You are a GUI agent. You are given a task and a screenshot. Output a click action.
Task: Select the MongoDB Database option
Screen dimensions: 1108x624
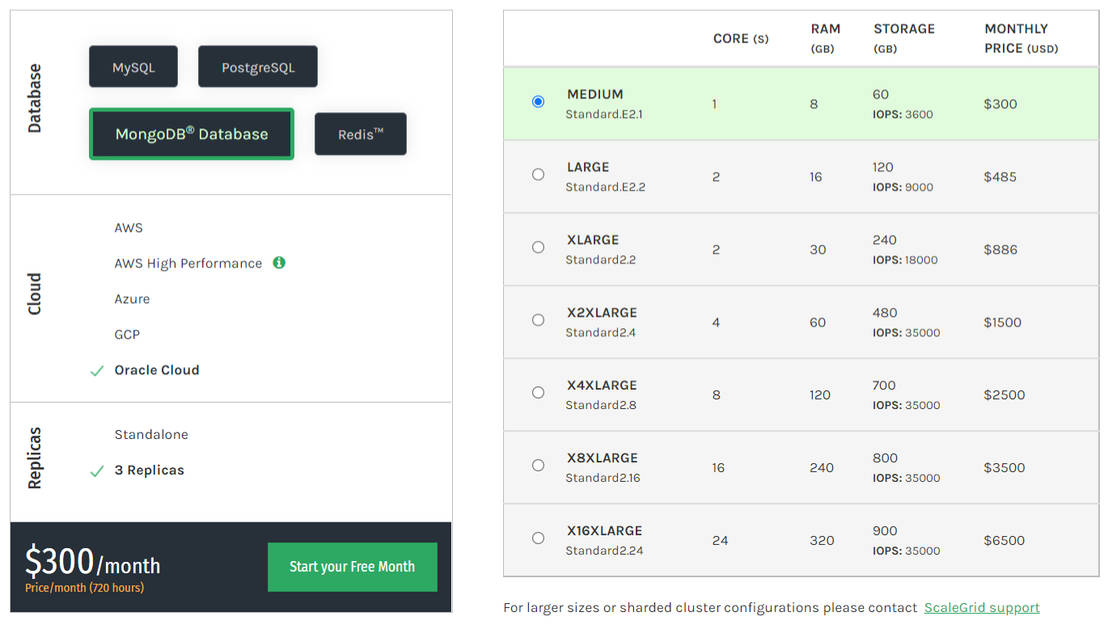tap(191, 134)
